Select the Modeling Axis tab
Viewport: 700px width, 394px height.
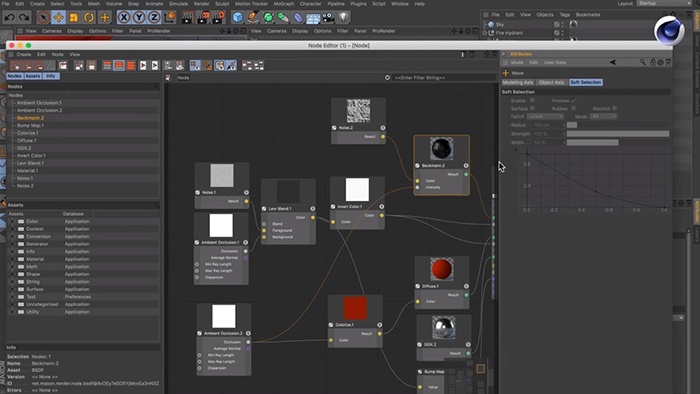(518, 83)
